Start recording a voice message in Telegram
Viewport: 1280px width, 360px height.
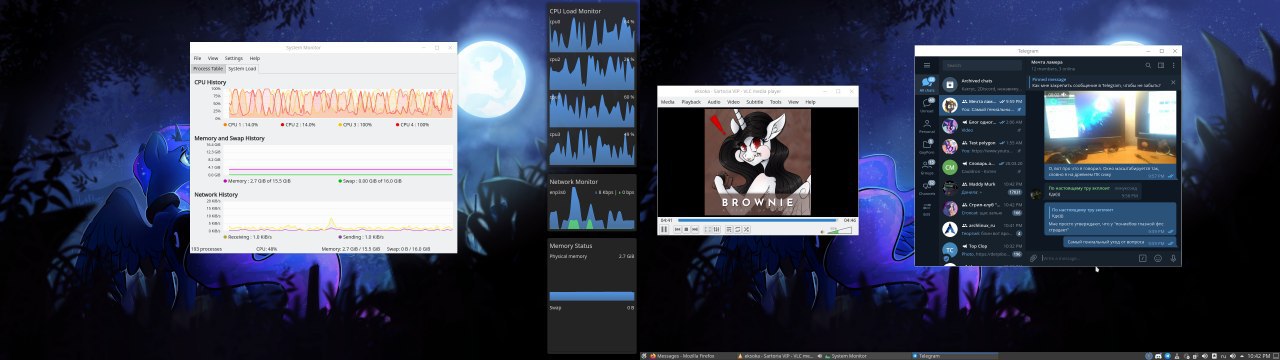(x=1172, y=258)
